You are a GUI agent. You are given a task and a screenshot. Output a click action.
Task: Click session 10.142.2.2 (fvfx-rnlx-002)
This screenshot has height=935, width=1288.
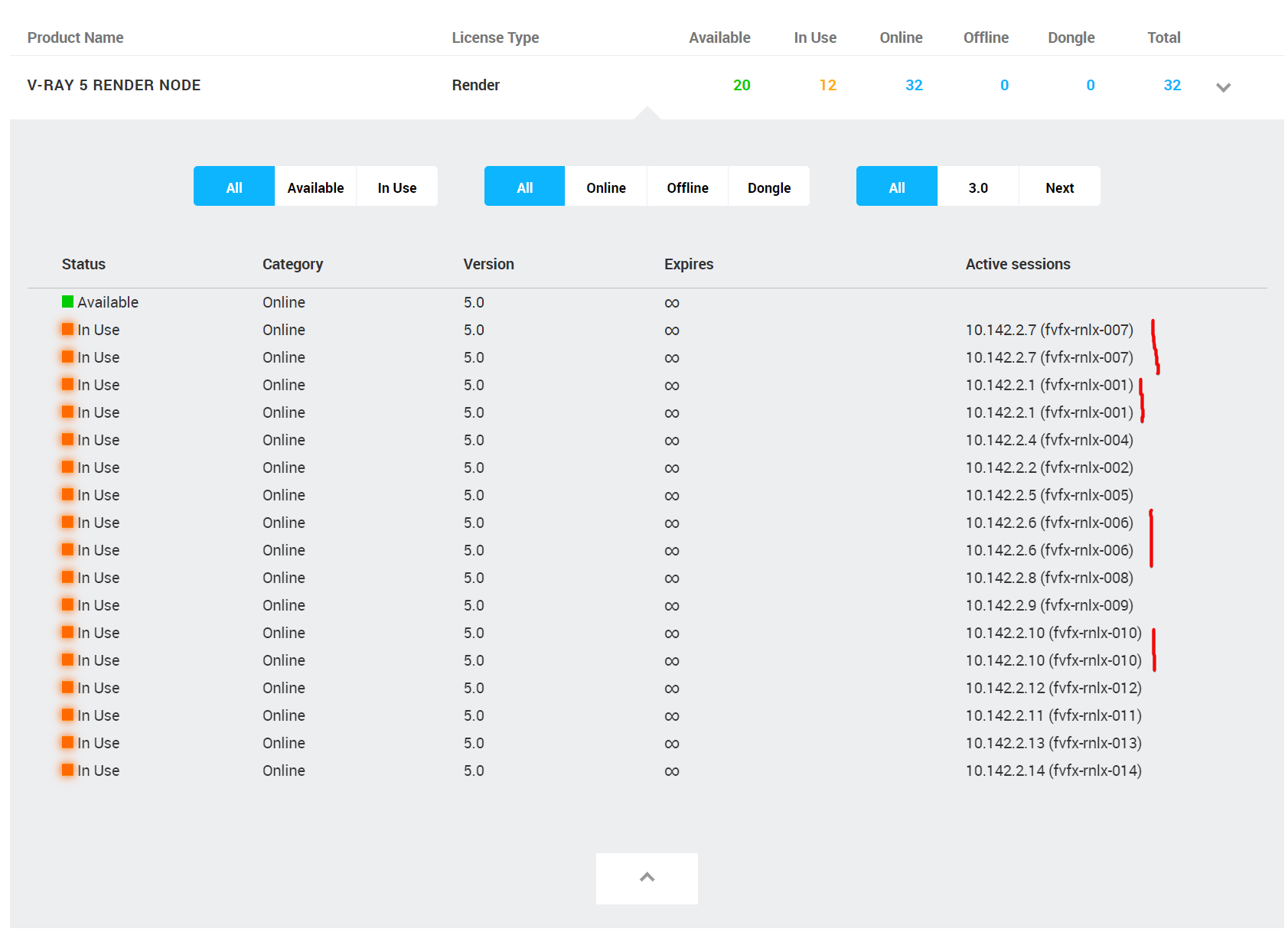click(1049, 467)
